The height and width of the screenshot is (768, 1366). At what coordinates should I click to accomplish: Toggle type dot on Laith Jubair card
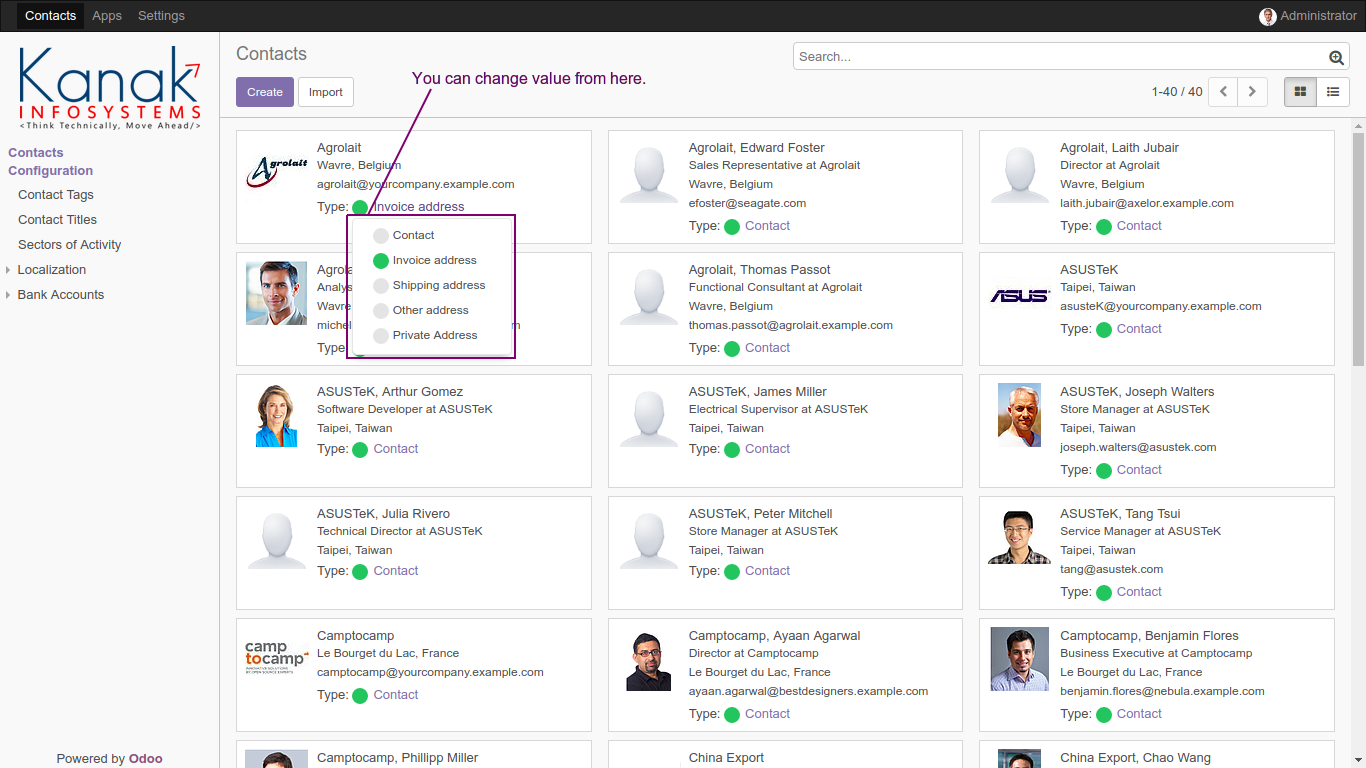(1104, 227)
